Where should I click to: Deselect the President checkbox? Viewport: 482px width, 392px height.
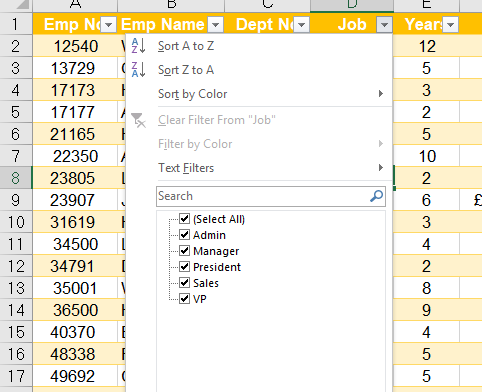[184, 267]
